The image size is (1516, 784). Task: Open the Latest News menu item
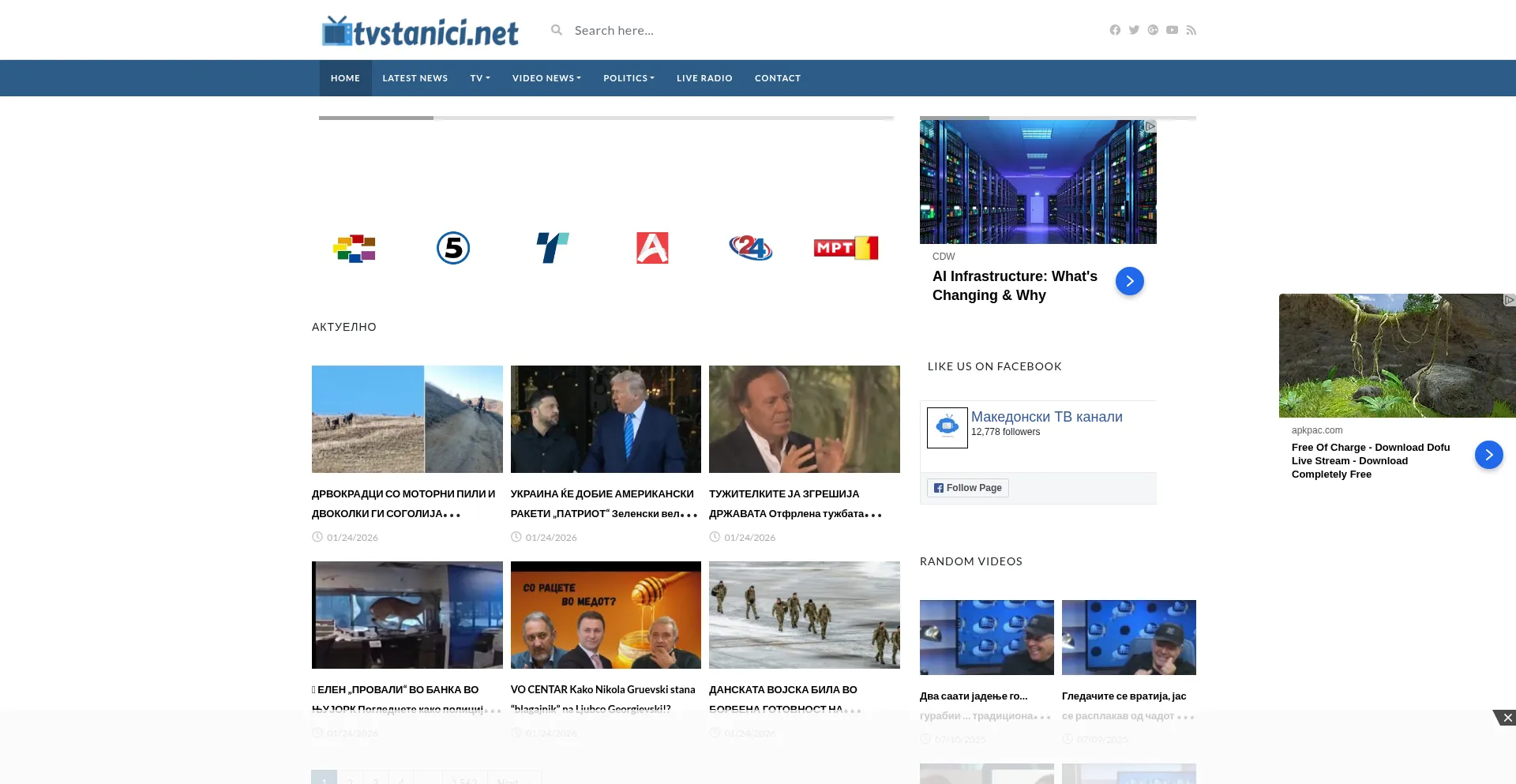pyautogui.click(x=415, y=78)
